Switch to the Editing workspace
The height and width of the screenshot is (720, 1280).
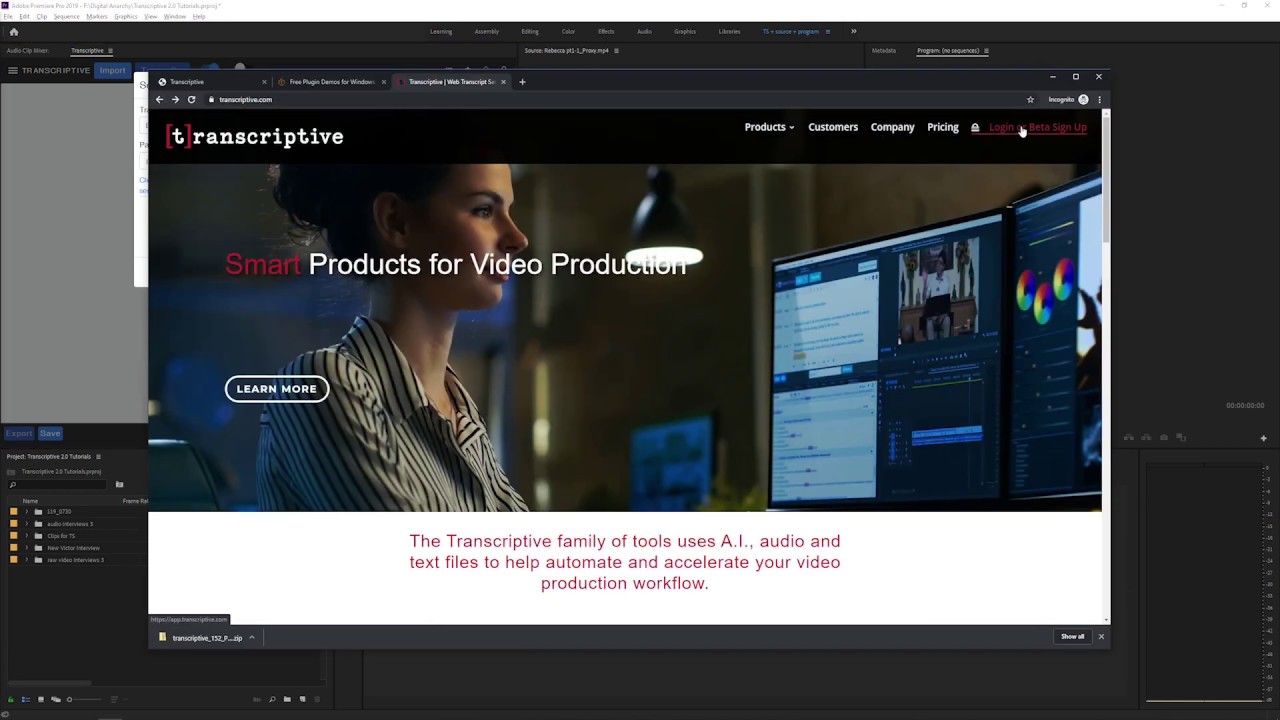[x=530, y=31]
